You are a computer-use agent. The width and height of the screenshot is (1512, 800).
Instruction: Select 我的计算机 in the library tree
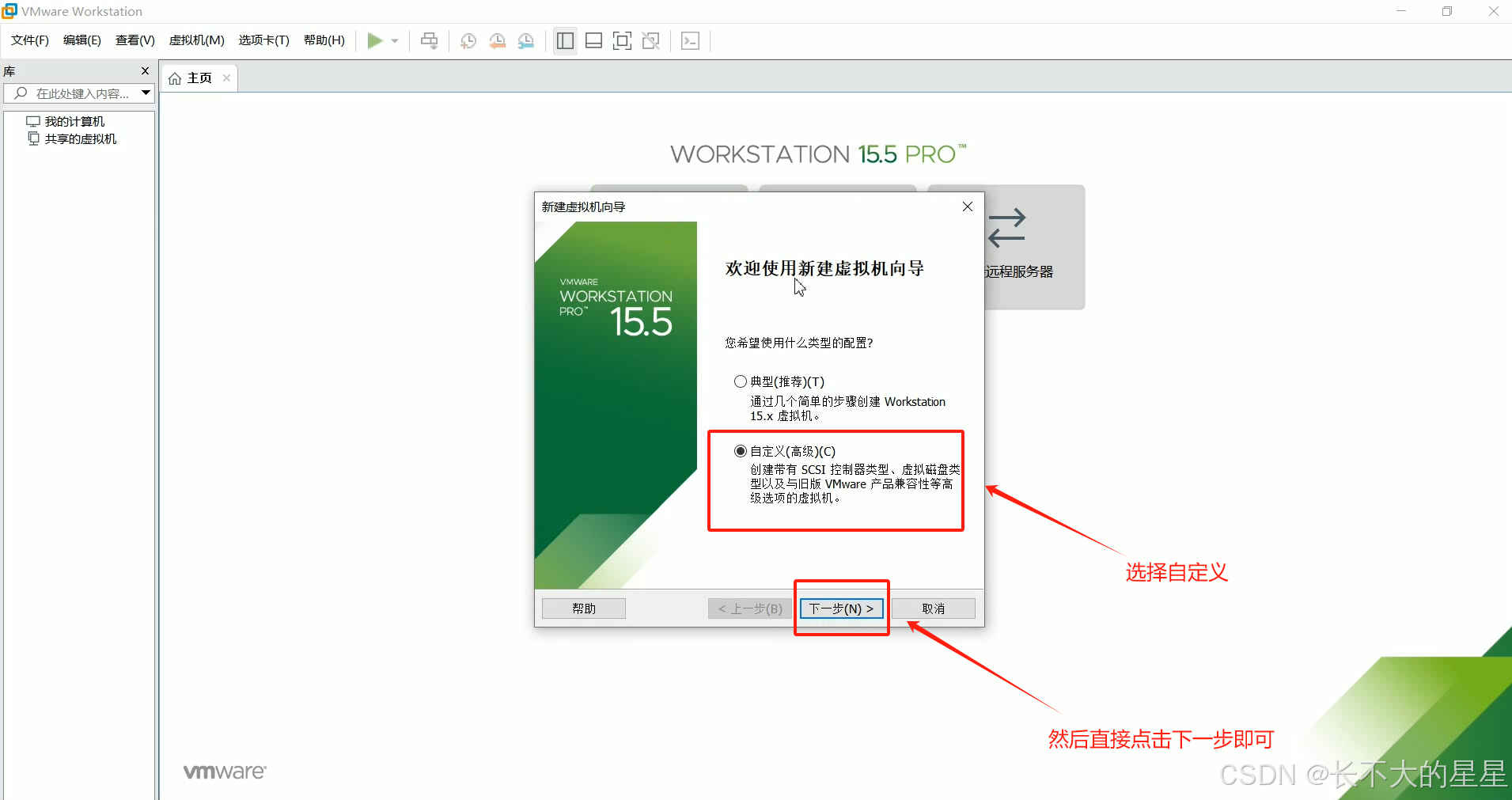point(74,121)
